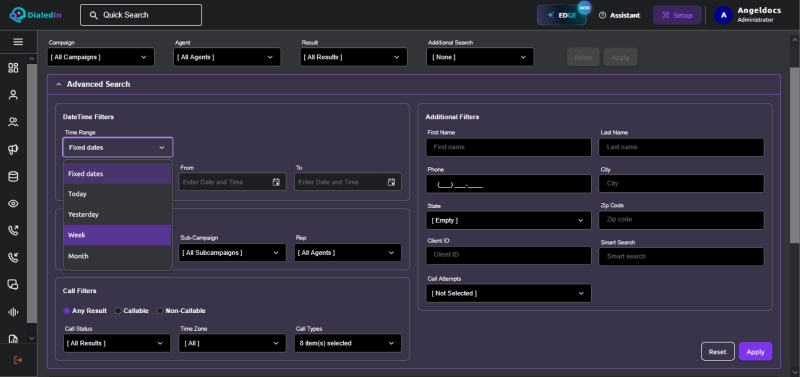Focus the Zip Code field
The height and width of the screenshot is (377, 800).
click(681, 220)
